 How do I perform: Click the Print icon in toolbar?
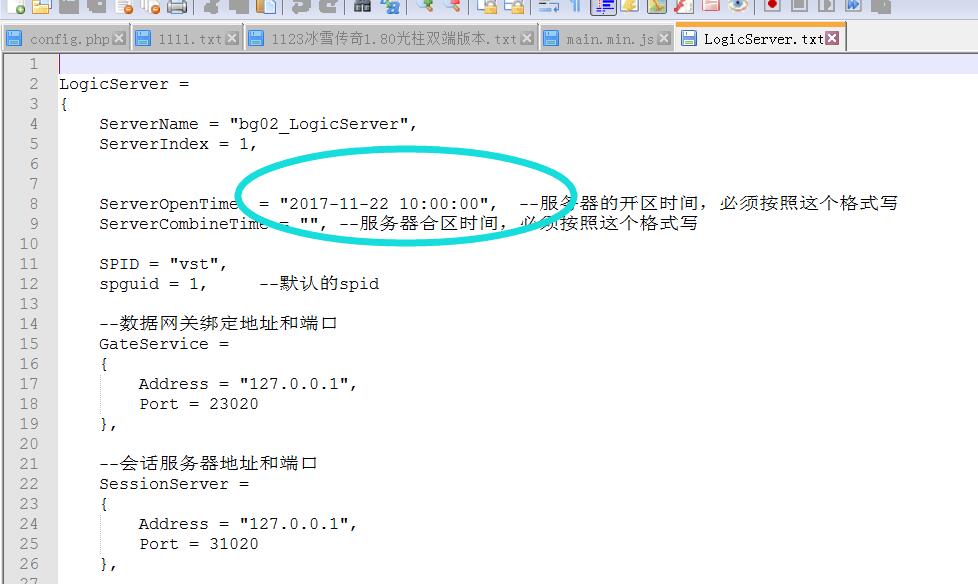coord(177,6)
